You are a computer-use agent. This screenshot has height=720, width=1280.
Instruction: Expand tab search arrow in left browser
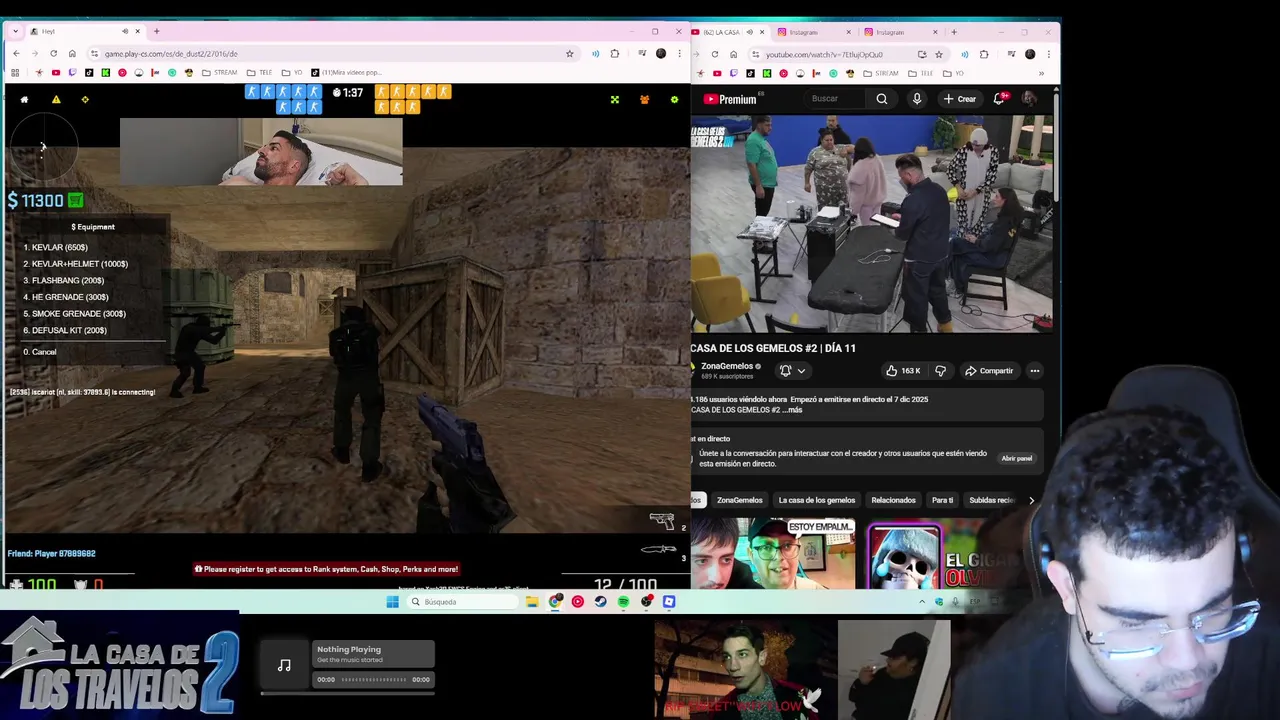tap(16, 32)
